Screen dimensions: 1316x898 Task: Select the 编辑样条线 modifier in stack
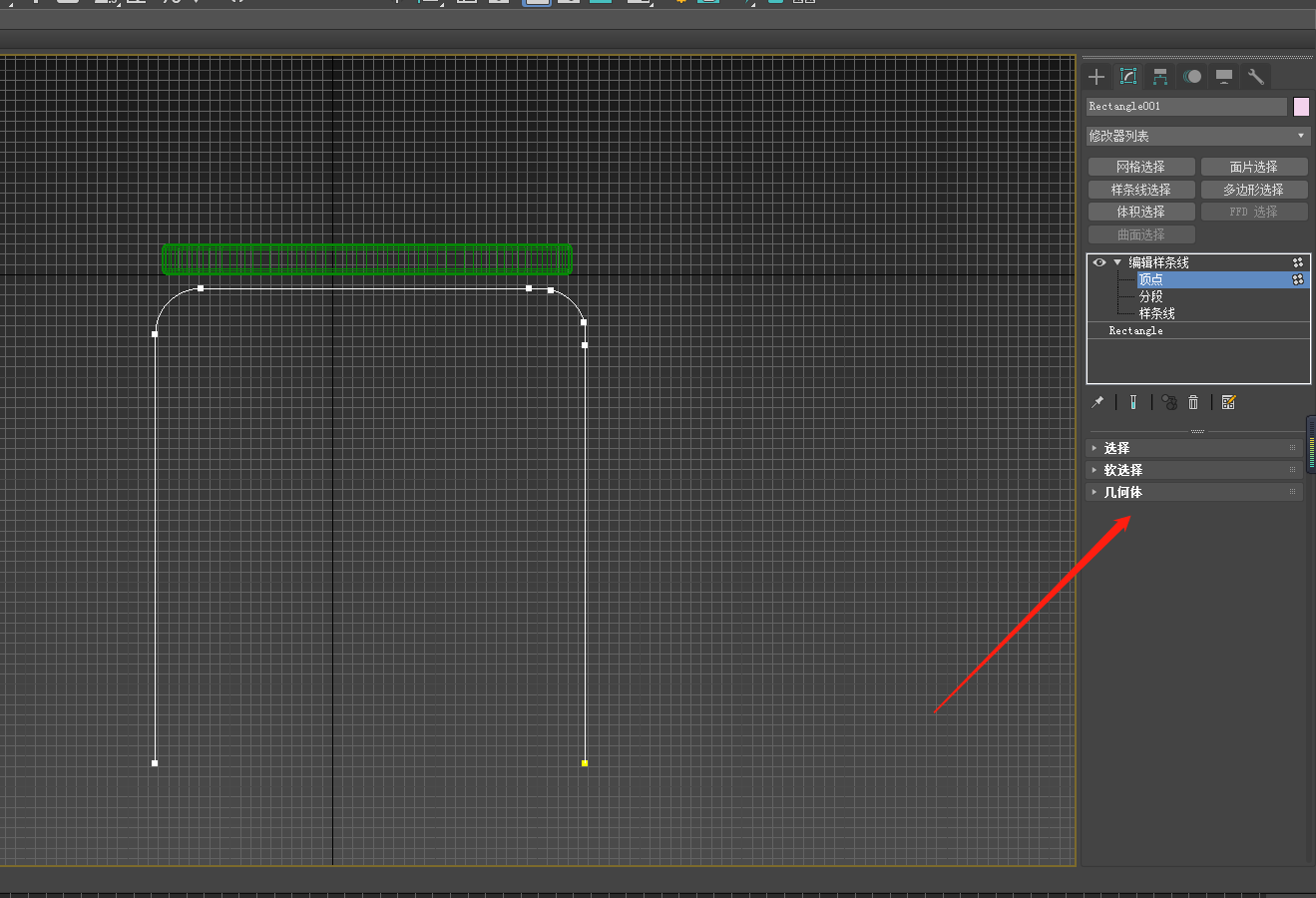tap(1159, 262)
